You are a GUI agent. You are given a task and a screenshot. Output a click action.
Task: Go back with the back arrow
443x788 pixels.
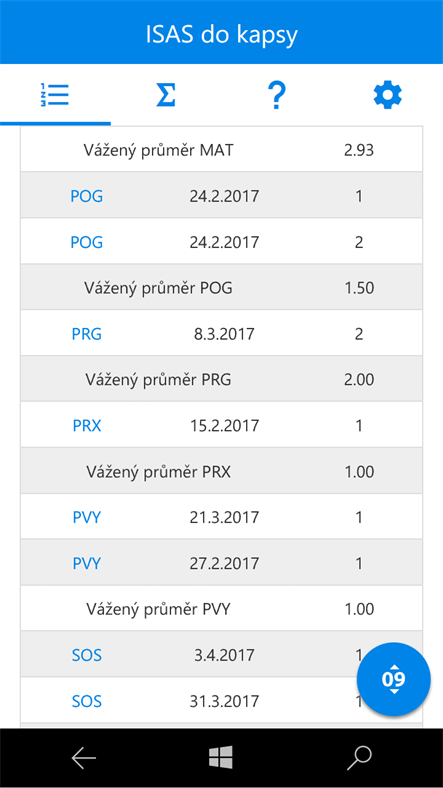coord(84,758)
